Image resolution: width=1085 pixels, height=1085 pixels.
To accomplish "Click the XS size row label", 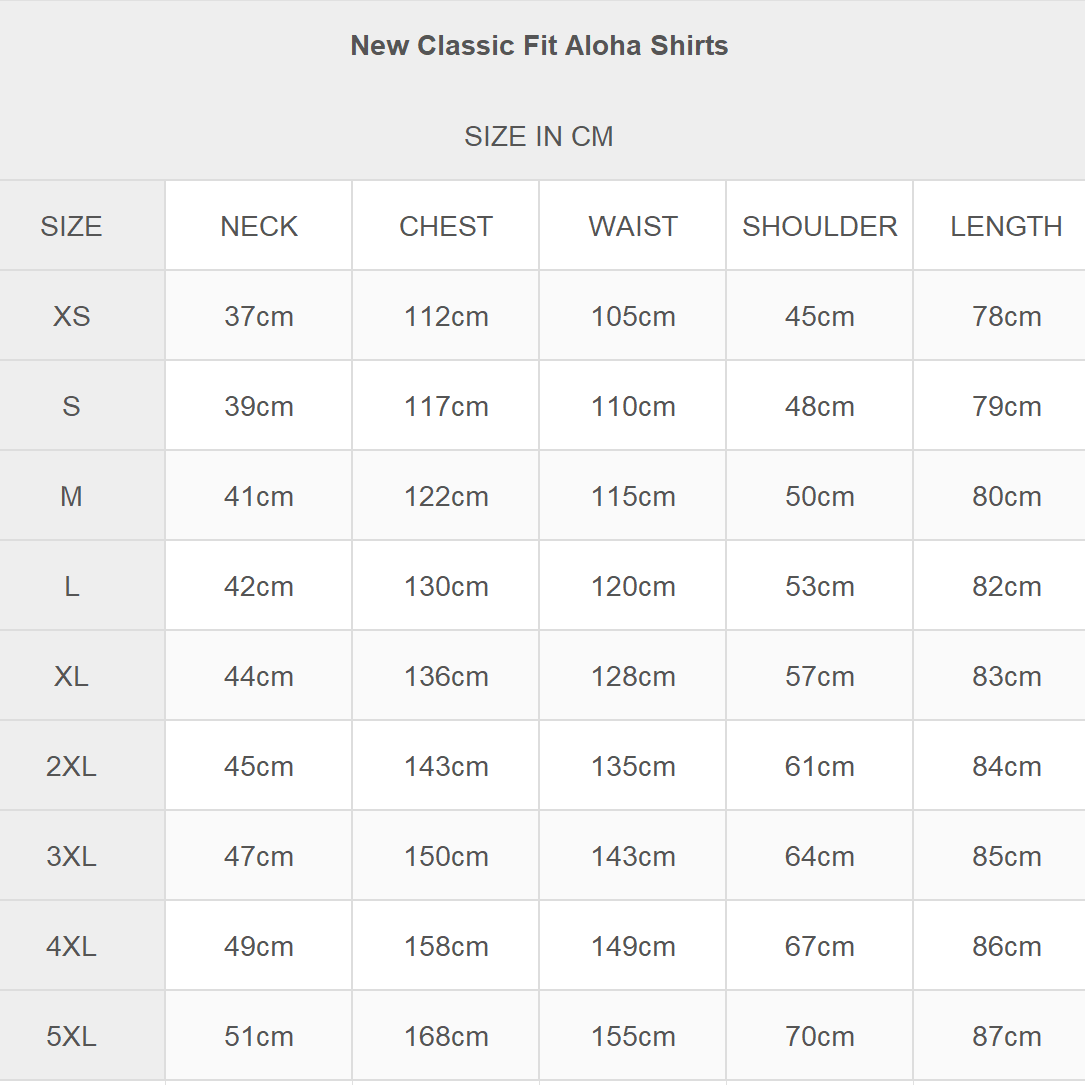I will point(71,316).
